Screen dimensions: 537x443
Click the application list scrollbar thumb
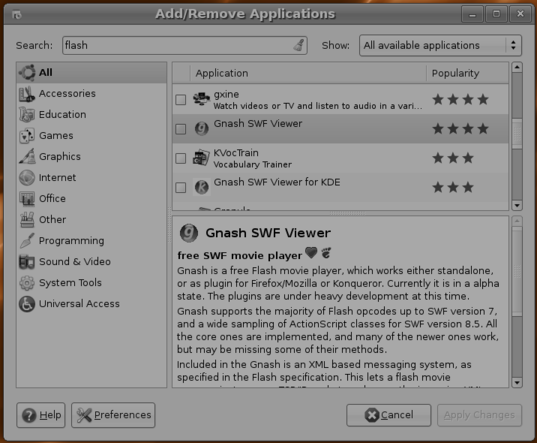coord(517,134)
